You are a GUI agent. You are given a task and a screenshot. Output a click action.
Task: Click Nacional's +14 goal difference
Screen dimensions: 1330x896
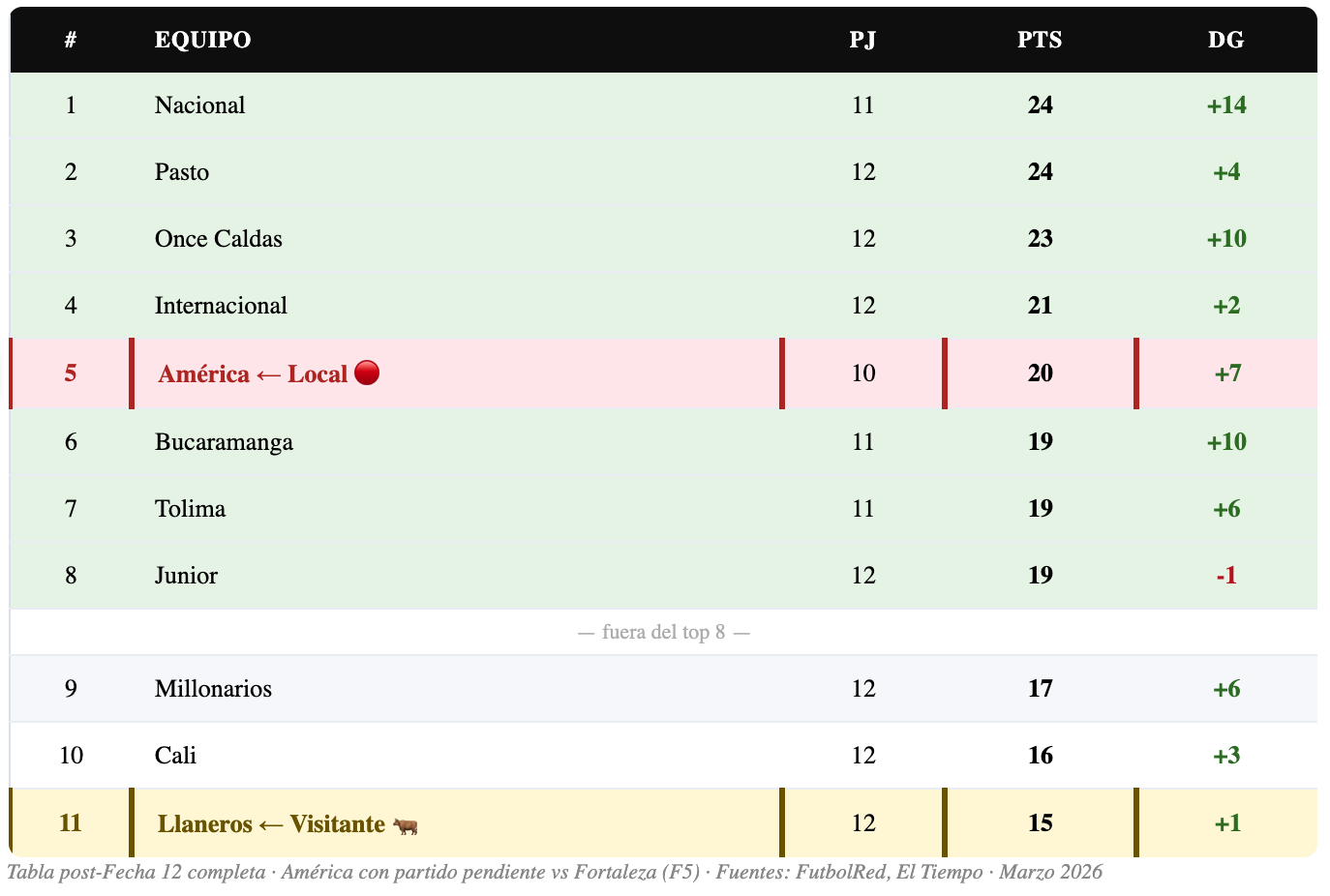tap(1225, 105)
